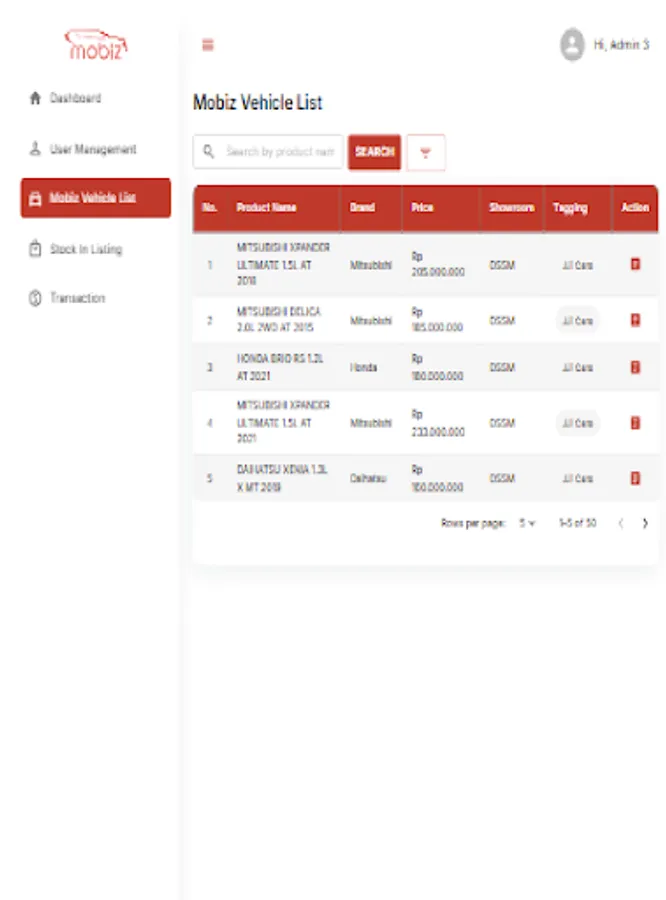666x900 pixels.
Task: Click the Daihatsu brand cell
Action: 368,478
